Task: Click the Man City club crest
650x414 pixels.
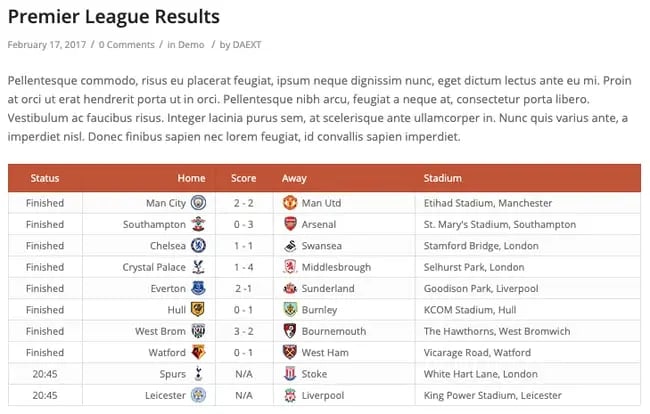Action: pos(198,203)
